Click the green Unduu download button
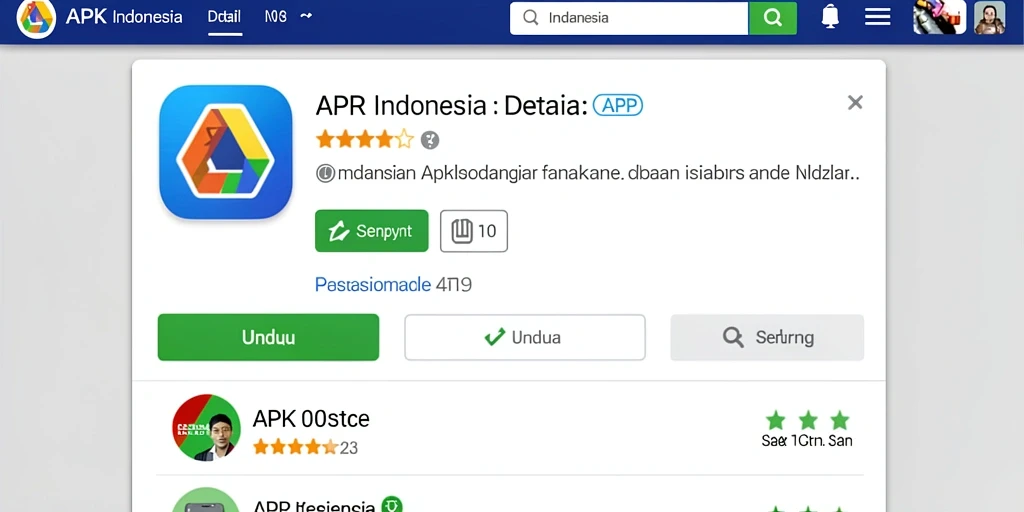 [x=268, y=337]
